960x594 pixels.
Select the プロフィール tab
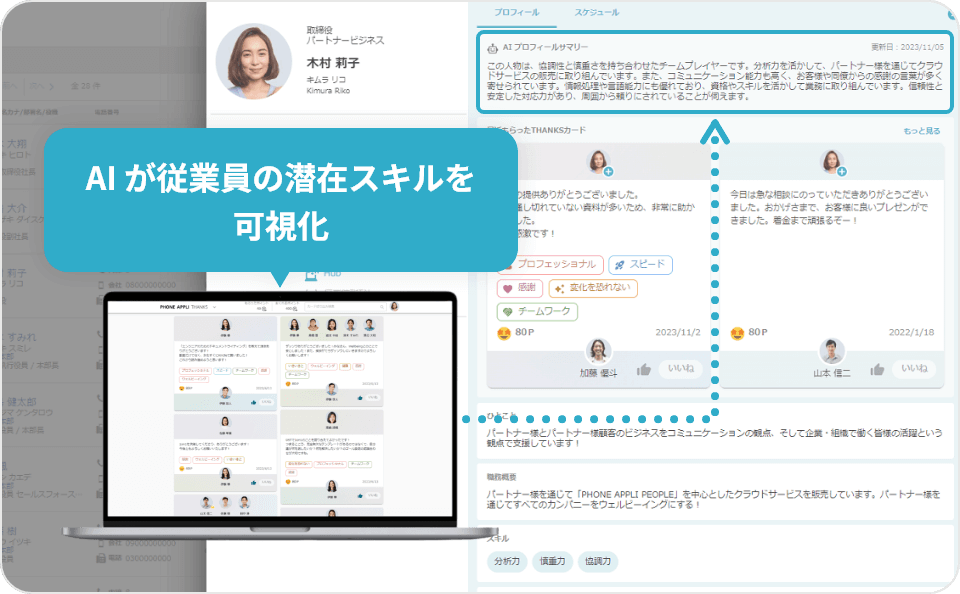point(518,13)
